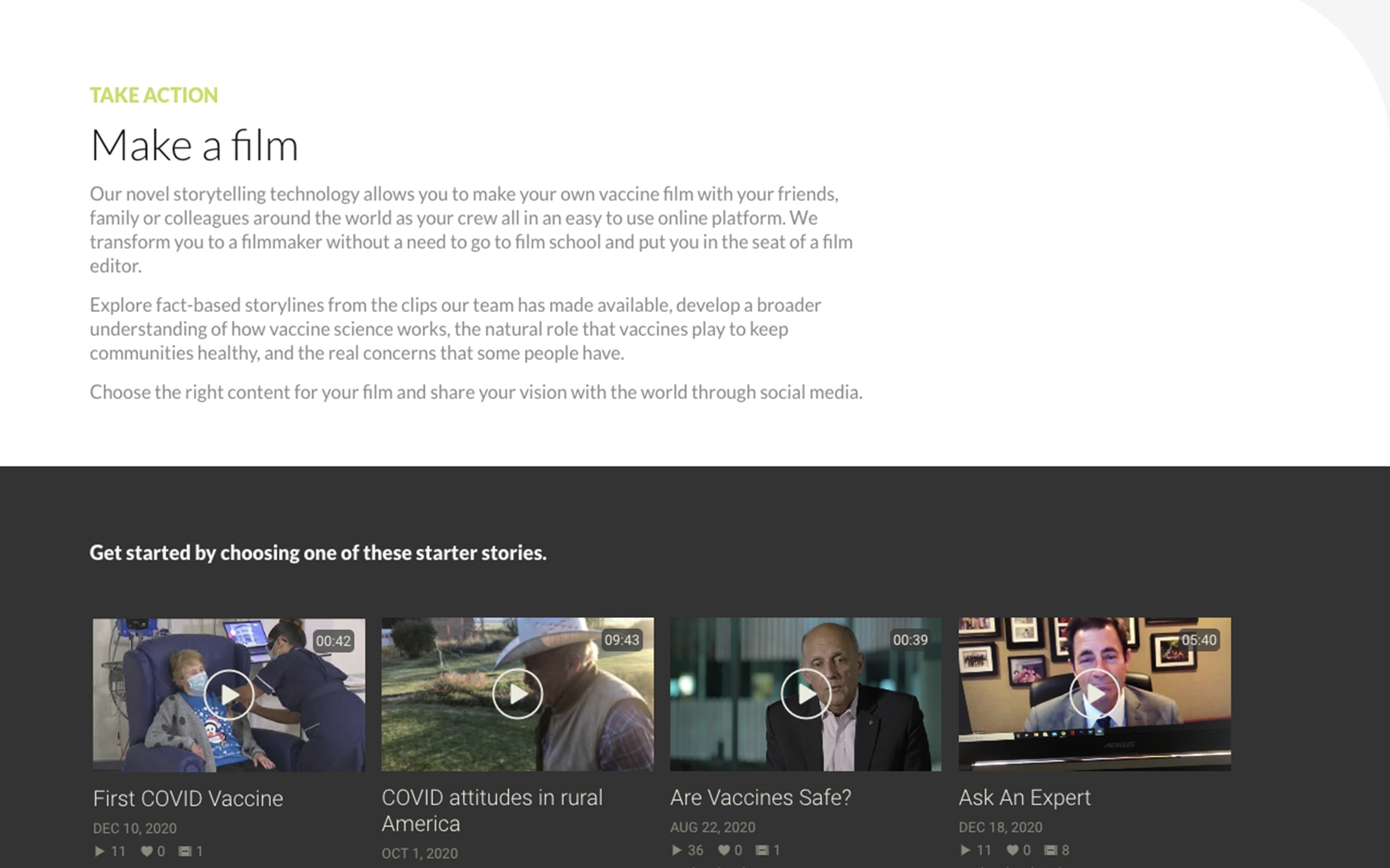
Task: Open the Are Vaccines Safe? title link
Action: (x=761, y=797)
